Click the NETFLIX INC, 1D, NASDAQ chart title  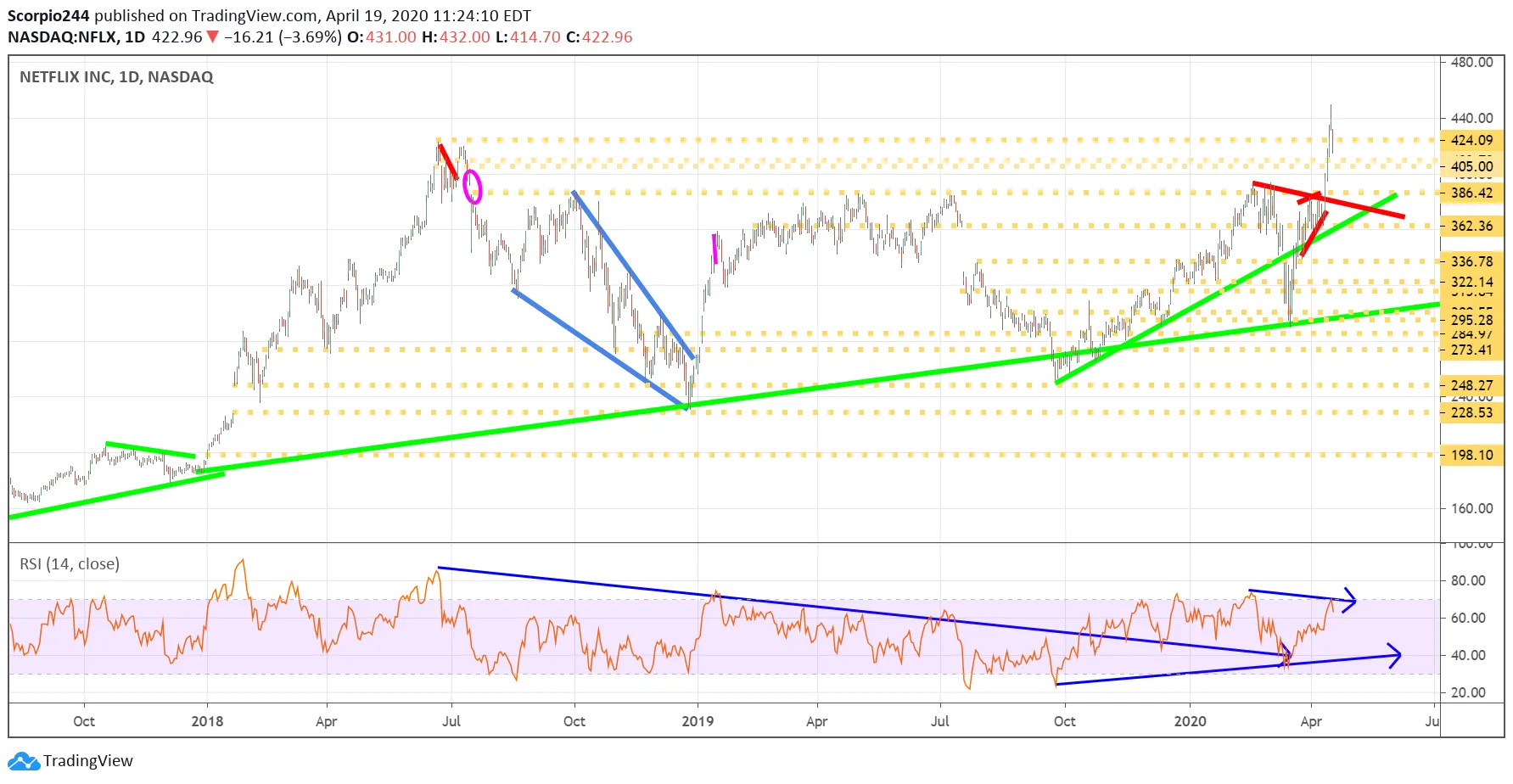(116, 77)
